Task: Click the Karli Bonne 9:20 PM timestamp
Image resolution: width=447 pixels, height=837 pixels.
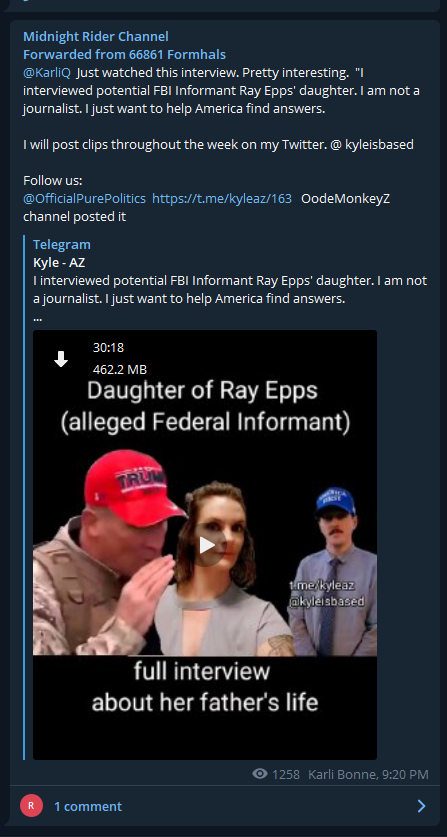Action: click(x=368, y=774)
